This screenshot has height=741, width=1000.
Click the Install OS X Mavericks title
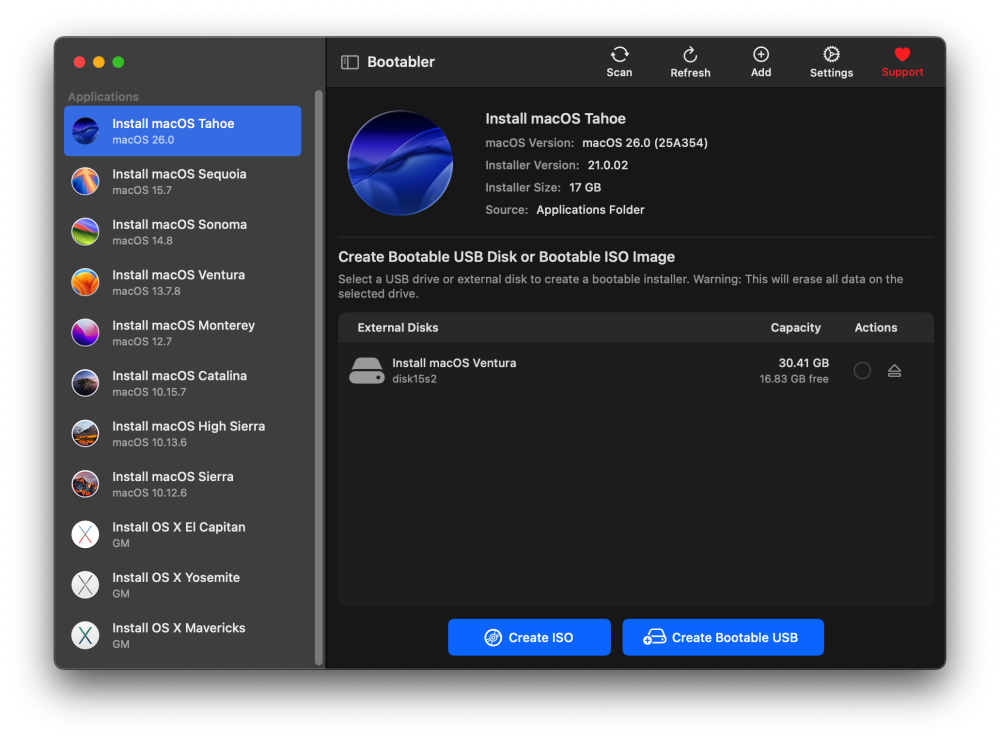click(179, 627)
